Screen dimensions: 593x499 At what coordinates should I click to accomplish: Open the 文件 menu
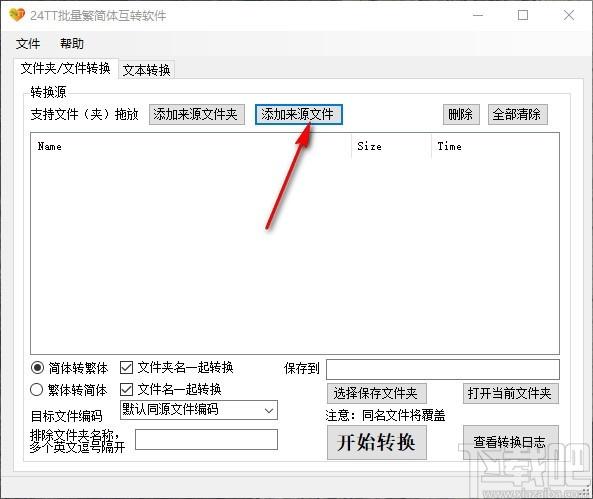[x=28, y=44]
